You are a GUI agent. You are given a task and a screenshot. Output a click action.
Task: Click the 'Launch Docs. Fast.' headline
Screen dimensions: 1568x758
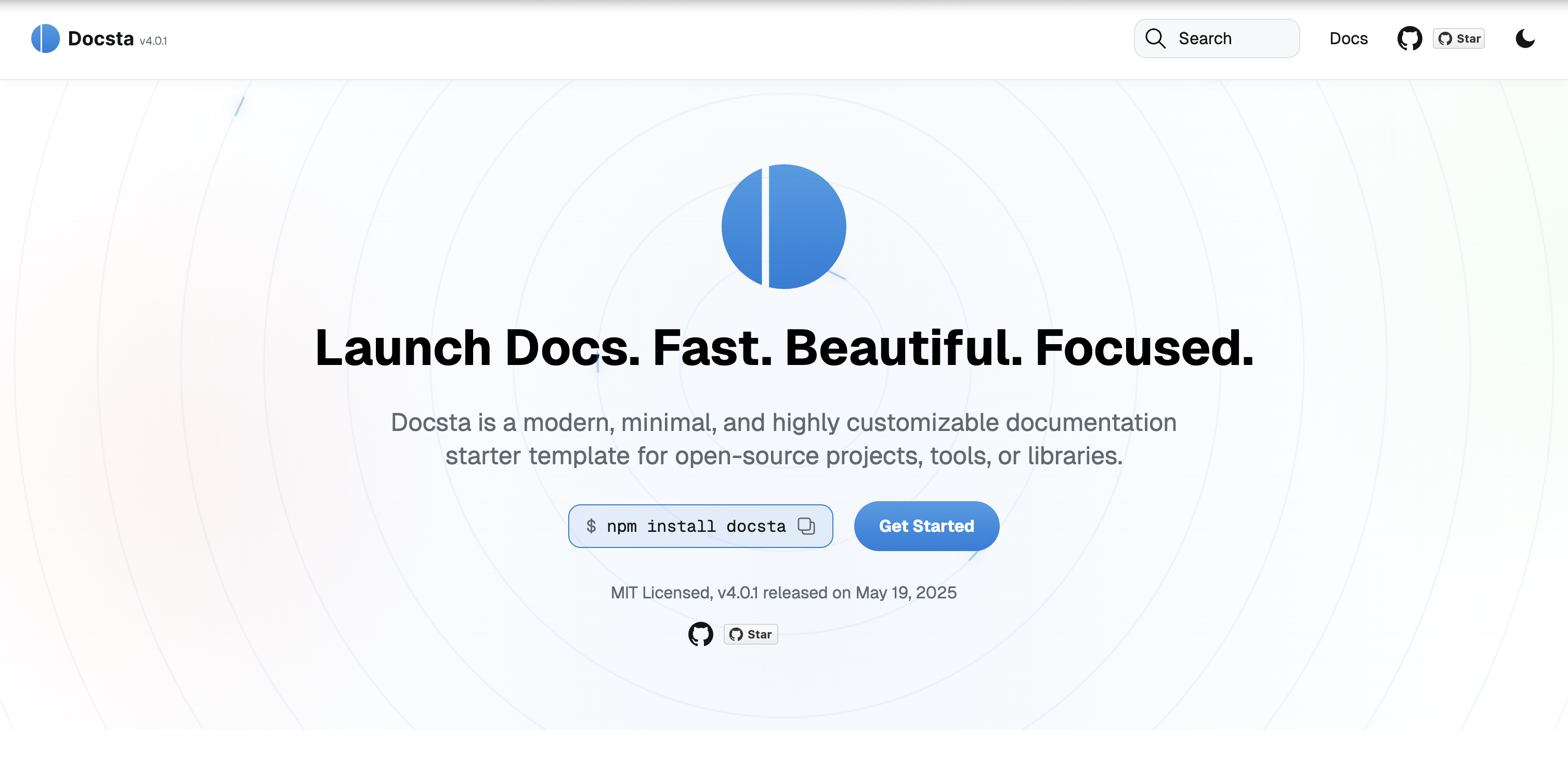[783, 348]
